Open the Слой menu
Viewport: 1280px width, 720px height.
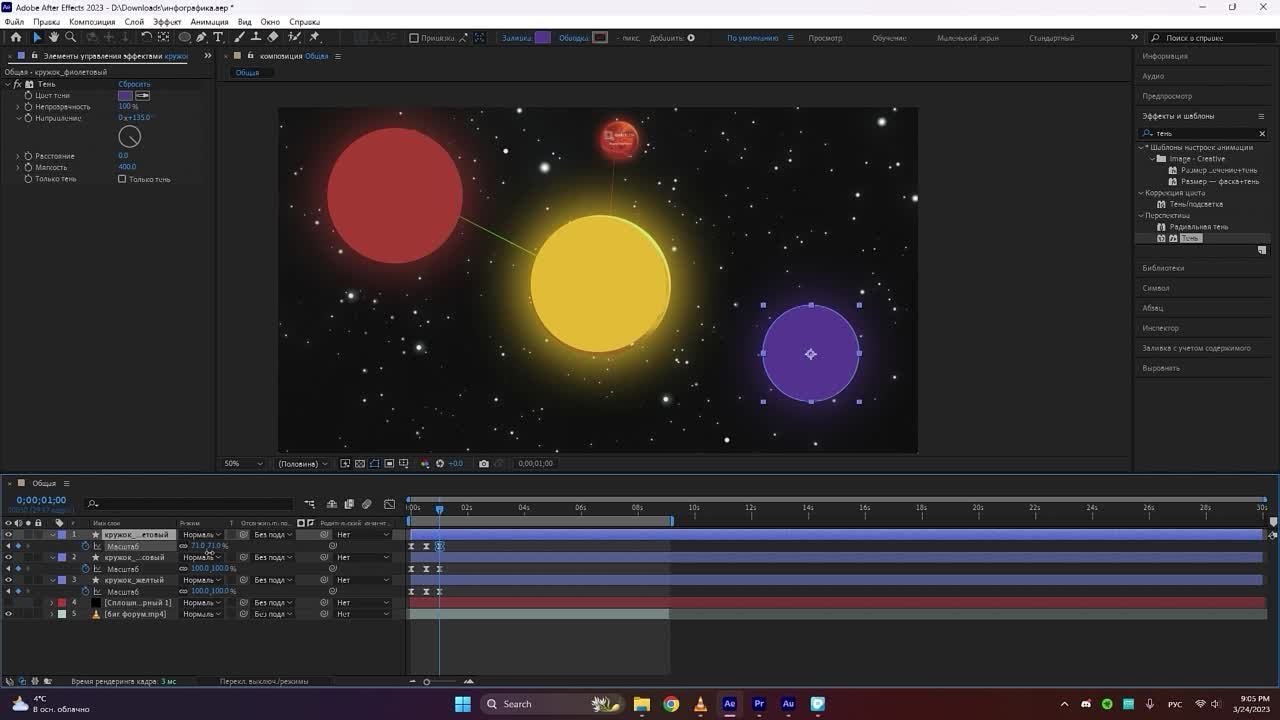click(x=134, y=22)
